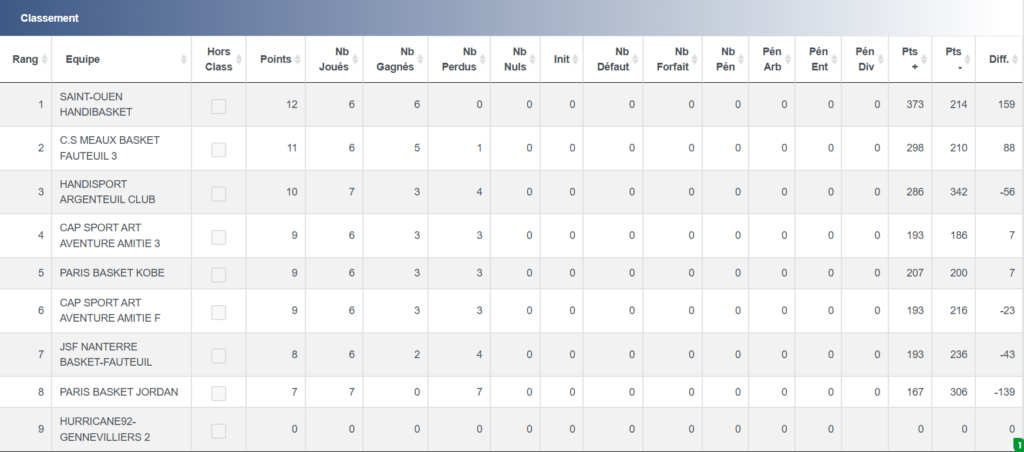Click the Nb Perdus sort icon
The width and height of the screenshot is (1024, 452).
point(483,59)
